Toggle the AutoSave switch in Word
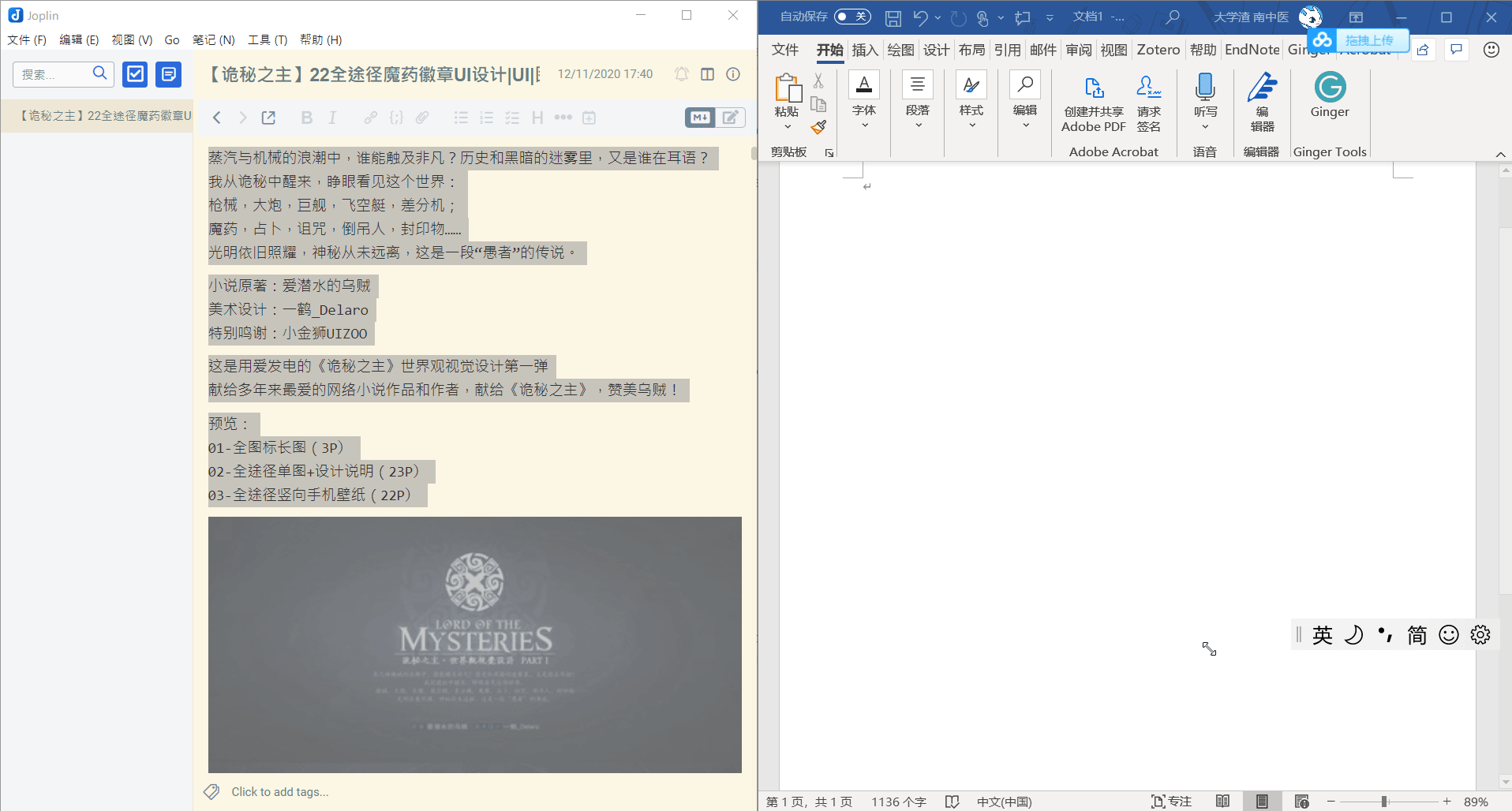The image size is (1512, 811). (852, 17)
